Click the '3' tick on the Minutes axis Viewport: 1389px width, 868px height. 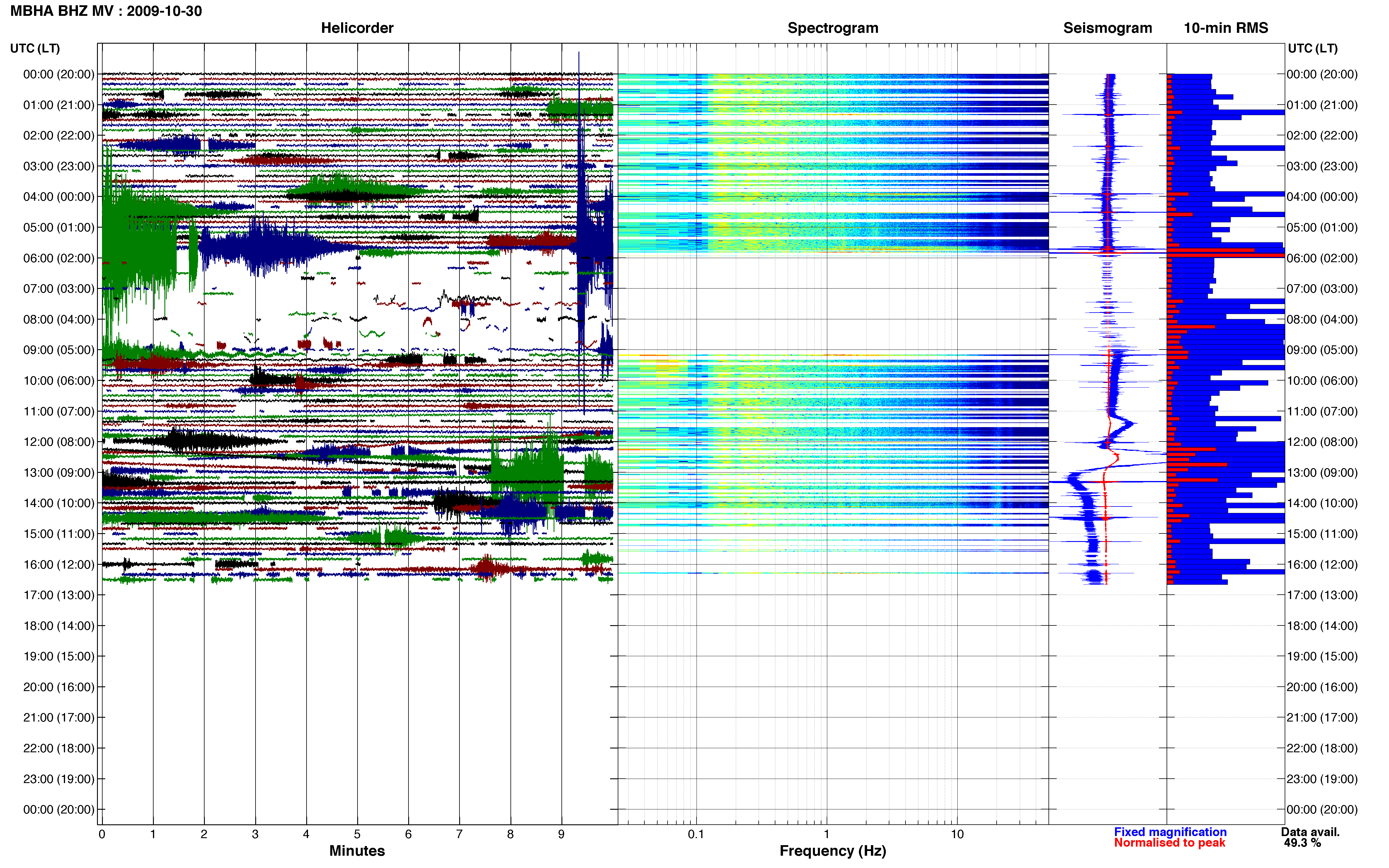[x=255, y=834]
